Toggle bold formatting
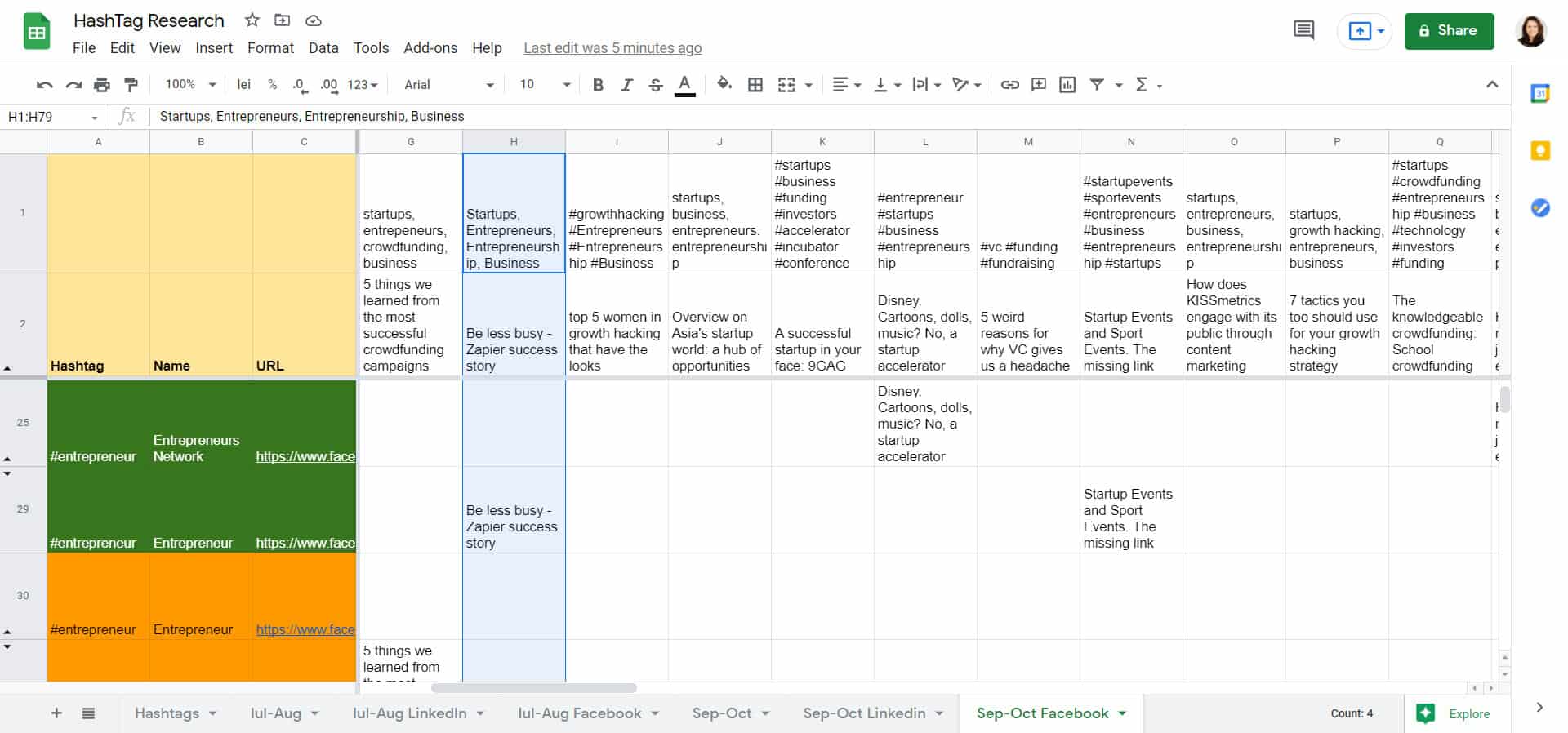Image resolution: width=1568 pixels, height=733 pixels. coord(598,85)
